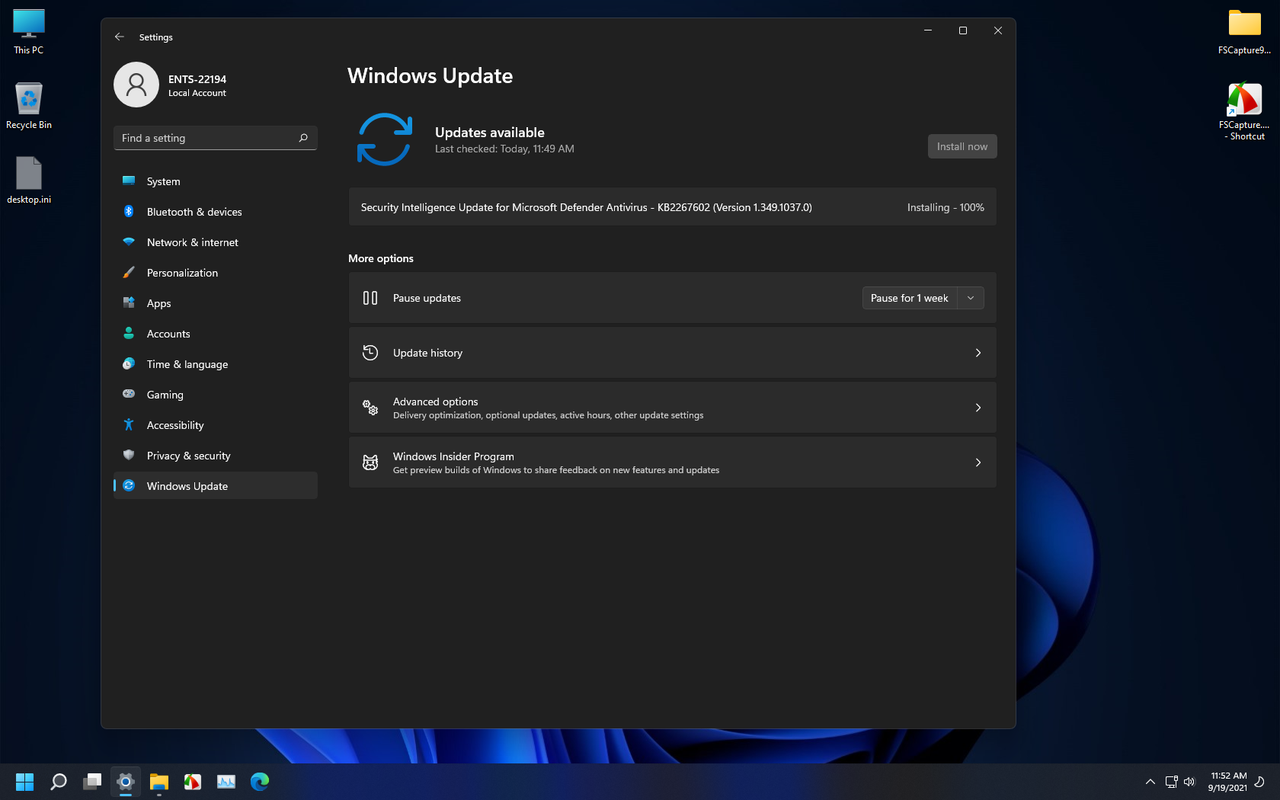Open the Personalization section
Screen dimensions: 1280x800
[215, 272]
